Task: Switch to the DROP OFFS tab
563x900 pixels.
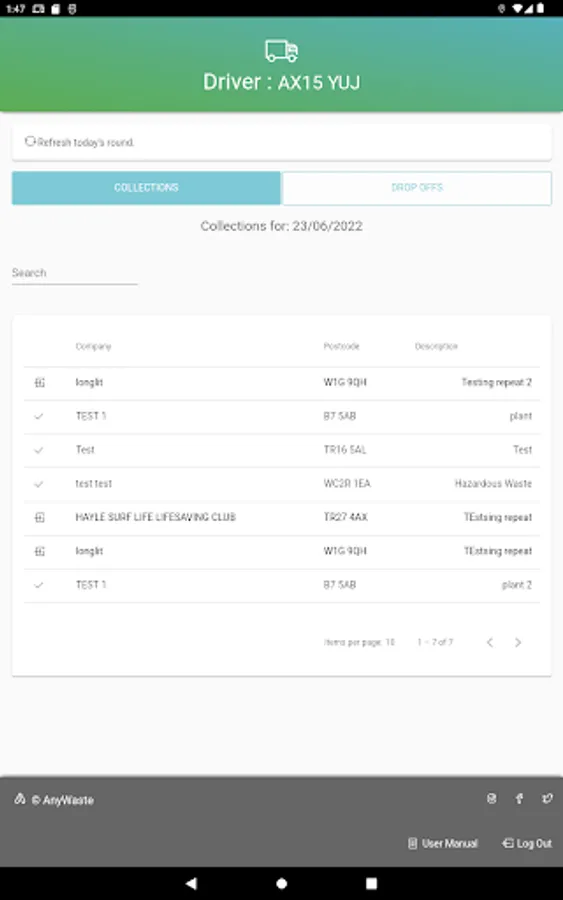Action: pyautogui.click(x=417, y=188)
